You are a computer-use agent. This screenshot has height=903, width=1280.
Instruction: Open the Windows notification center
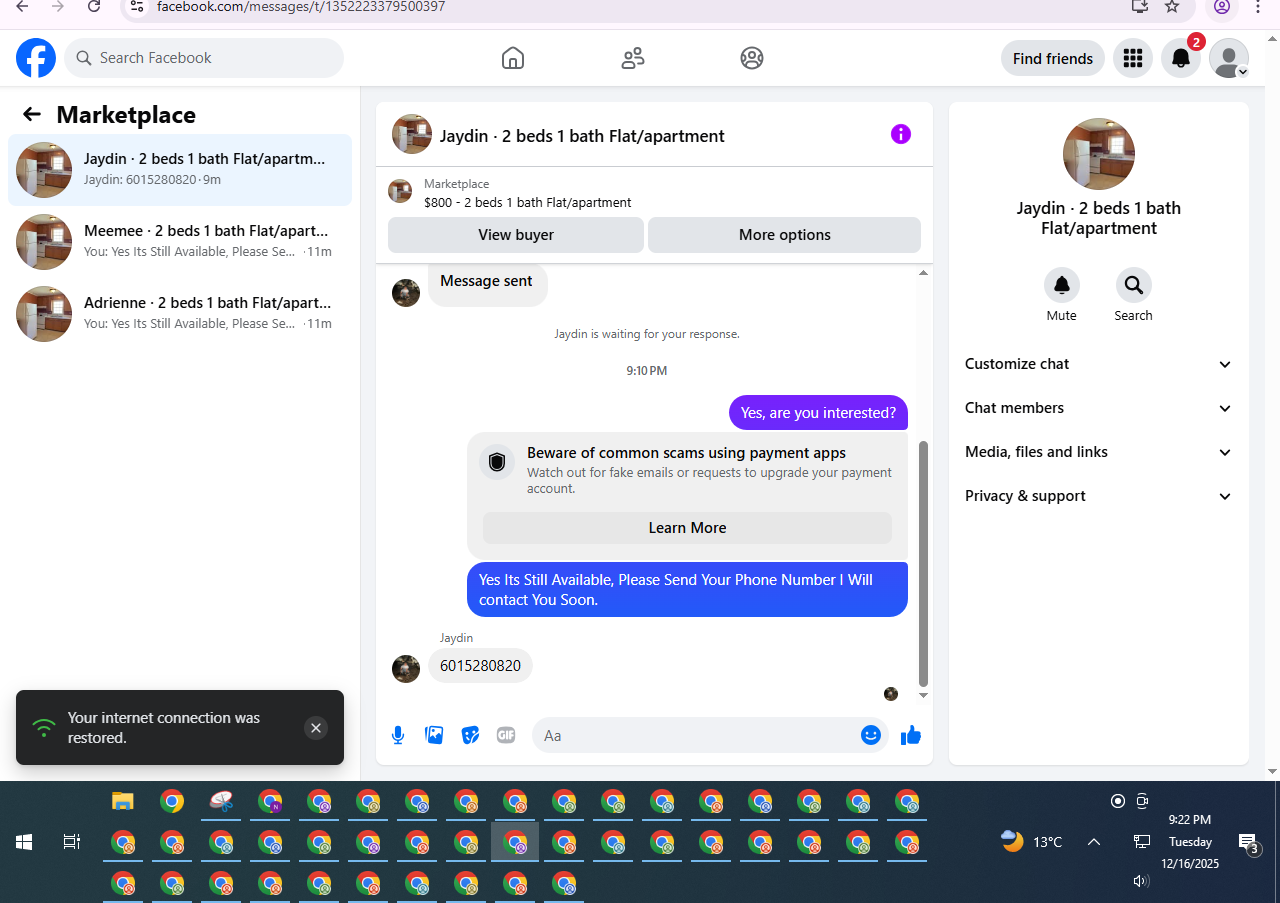tap(1248, 843)
